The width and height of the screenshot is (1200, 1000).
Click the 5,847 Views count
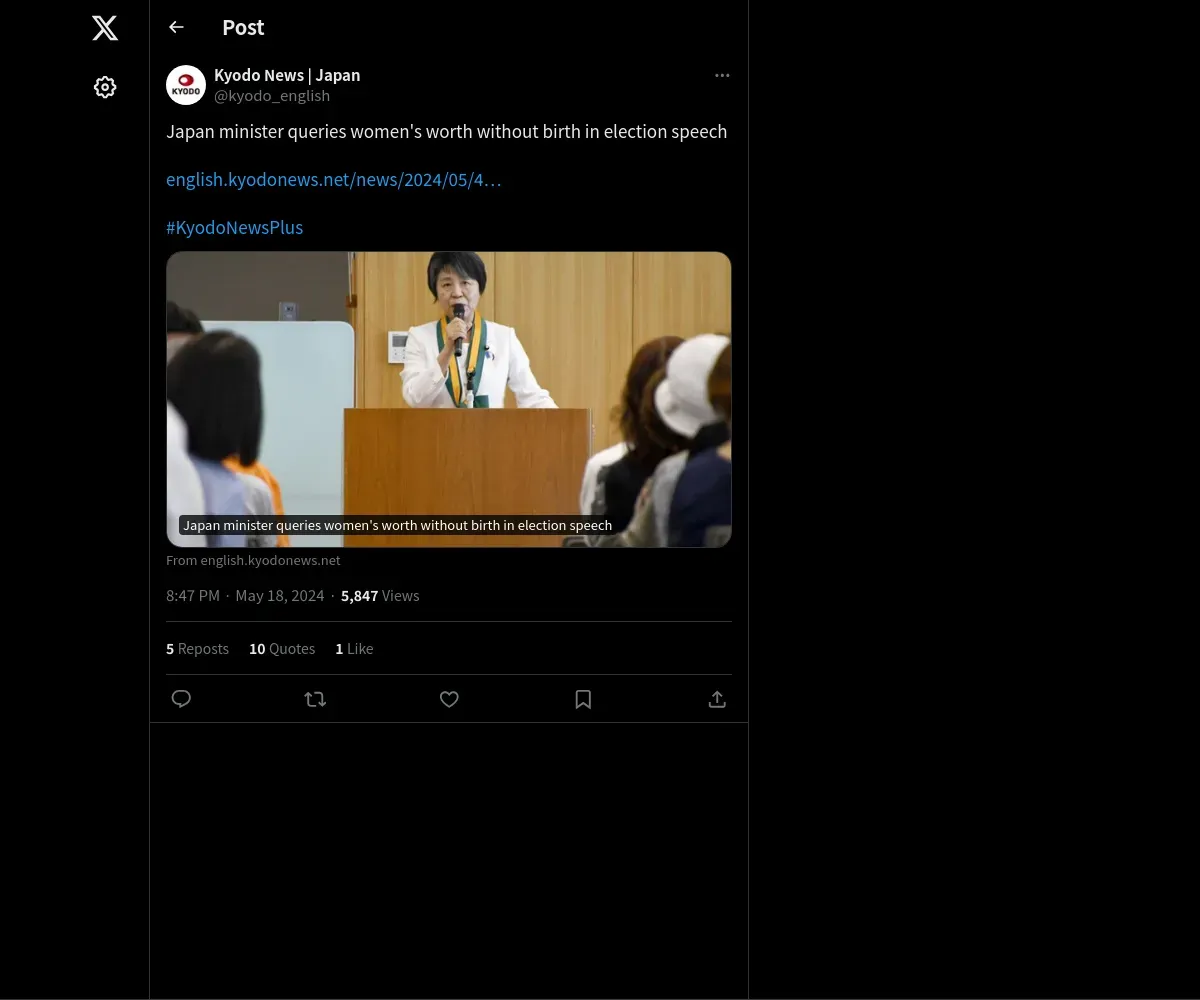click(380, 596)
